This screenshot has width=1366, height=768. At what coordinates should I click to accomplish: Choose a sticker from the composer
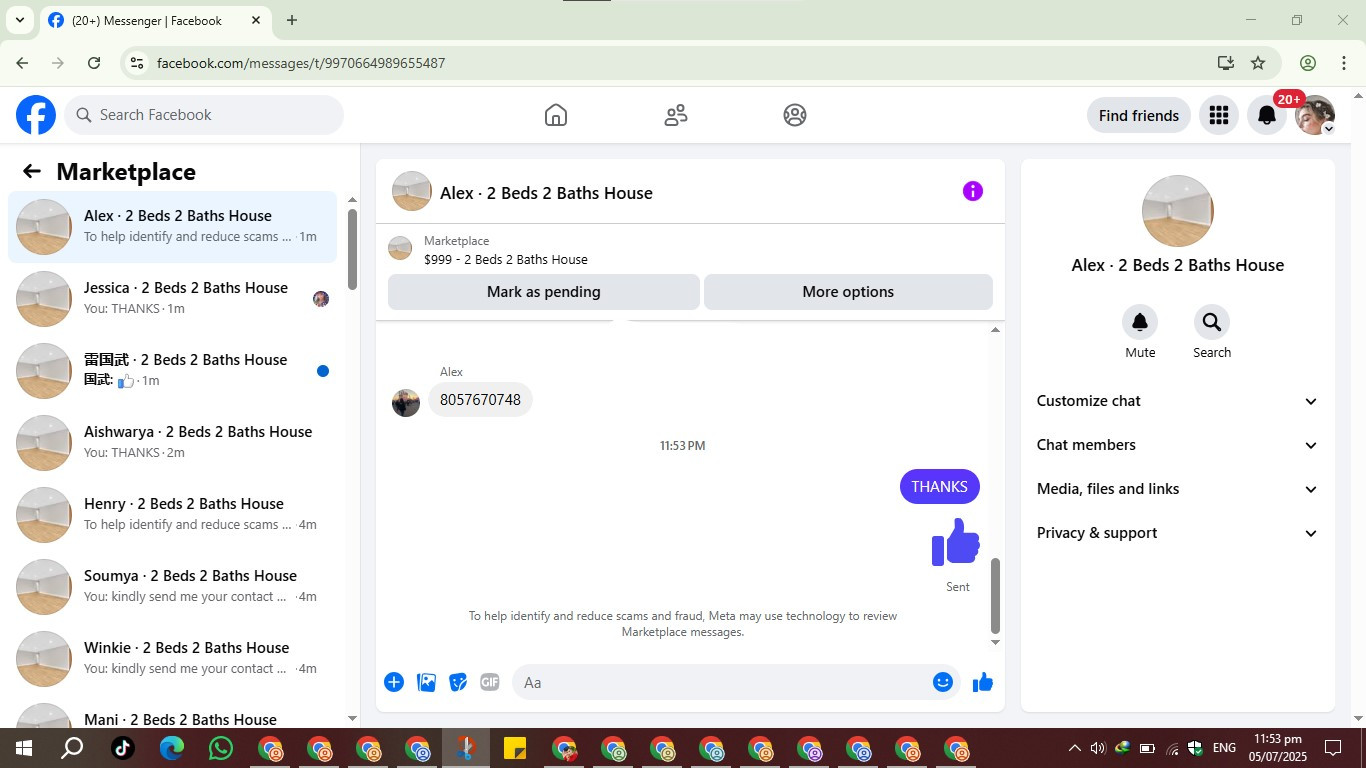(x=458, y=682)
